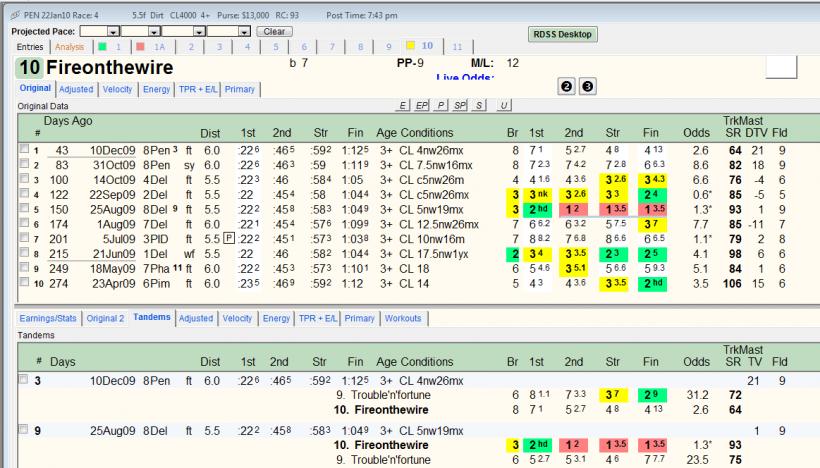Switch to the Entries tab

click(x=30, y=47)
